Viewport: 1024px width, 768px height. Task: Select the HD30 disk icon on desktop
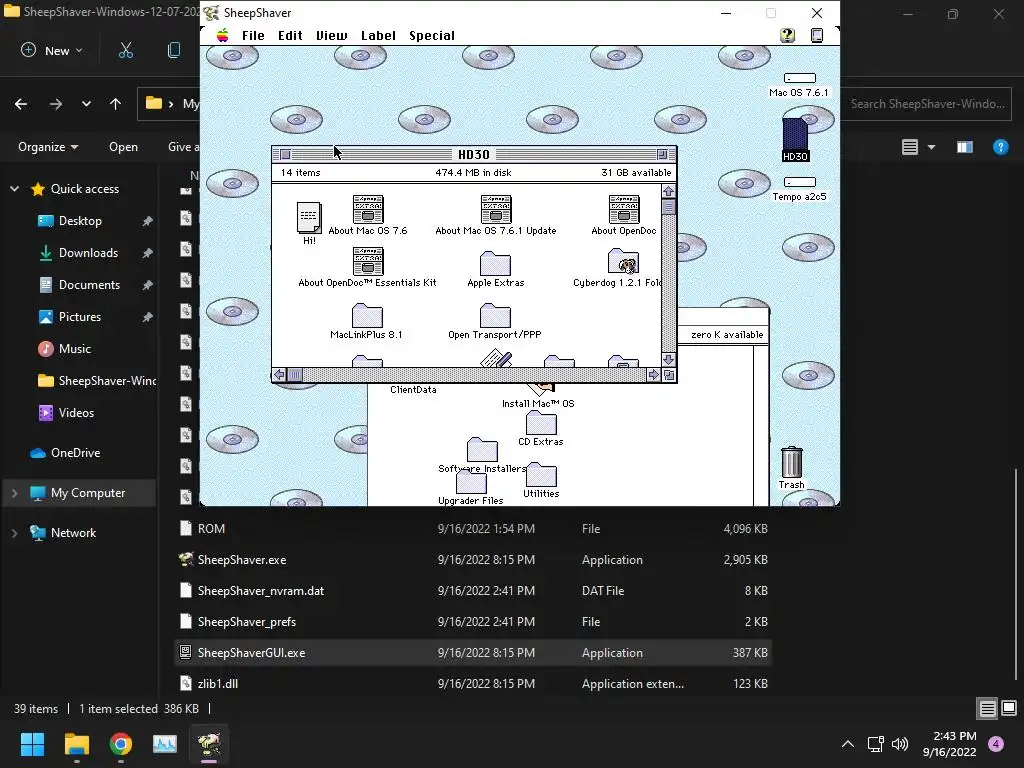tap(795, 134)
